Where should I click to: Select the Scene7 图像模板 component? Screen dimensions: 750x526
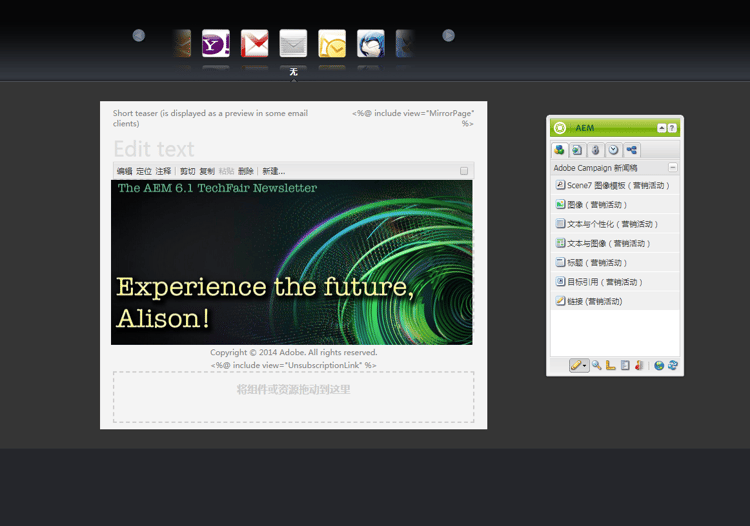point(615,186)
